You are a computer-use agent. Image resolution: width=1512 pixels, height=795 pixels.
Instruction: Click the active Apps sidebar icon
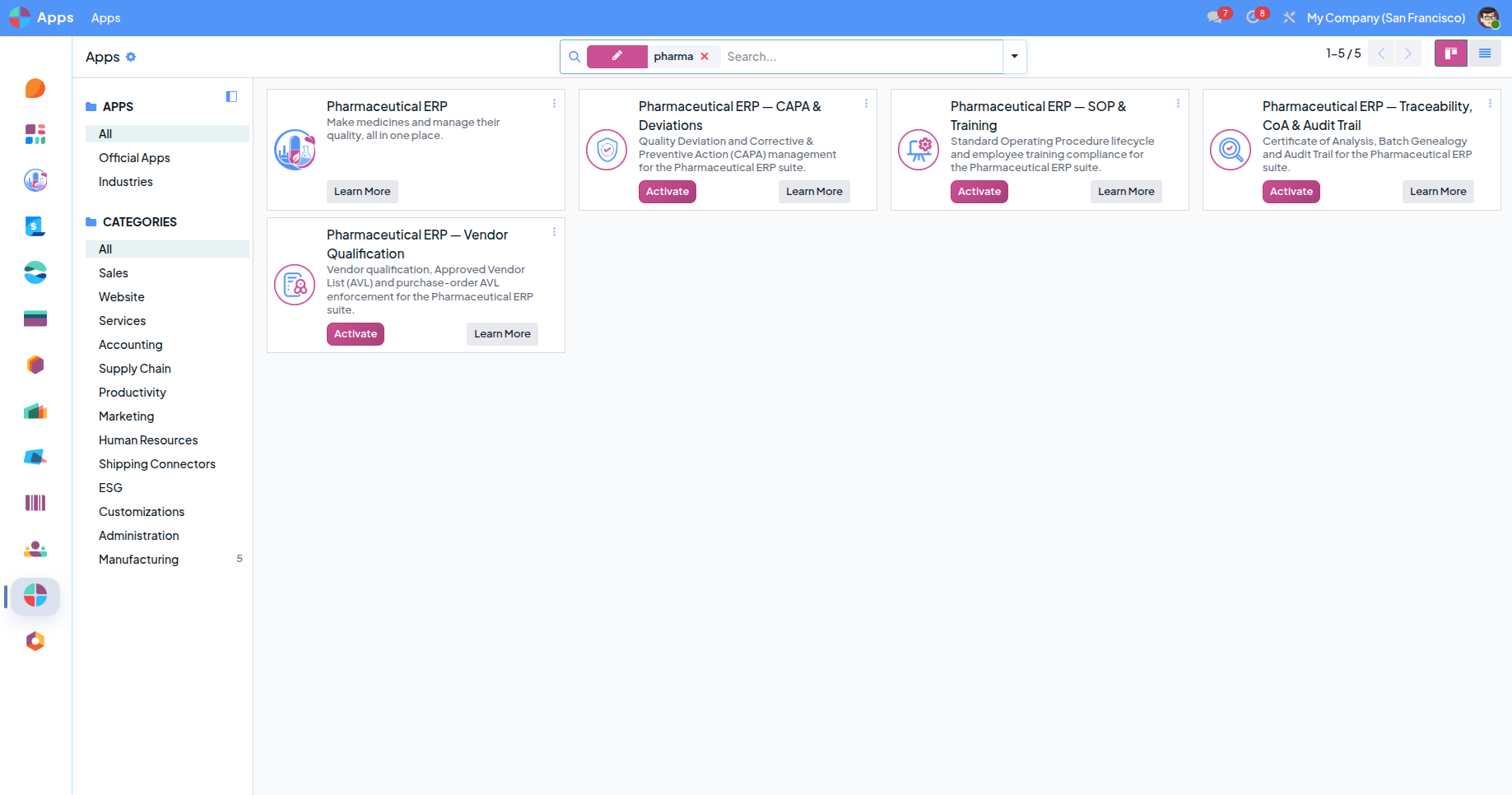[35, 596]
